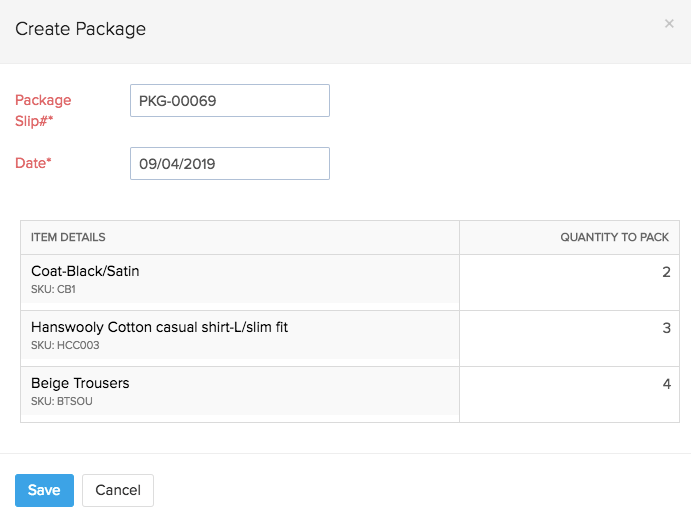Screen dimensions: 691x522
Task: Click the Package Slip# input field
Action: (229, 101)
